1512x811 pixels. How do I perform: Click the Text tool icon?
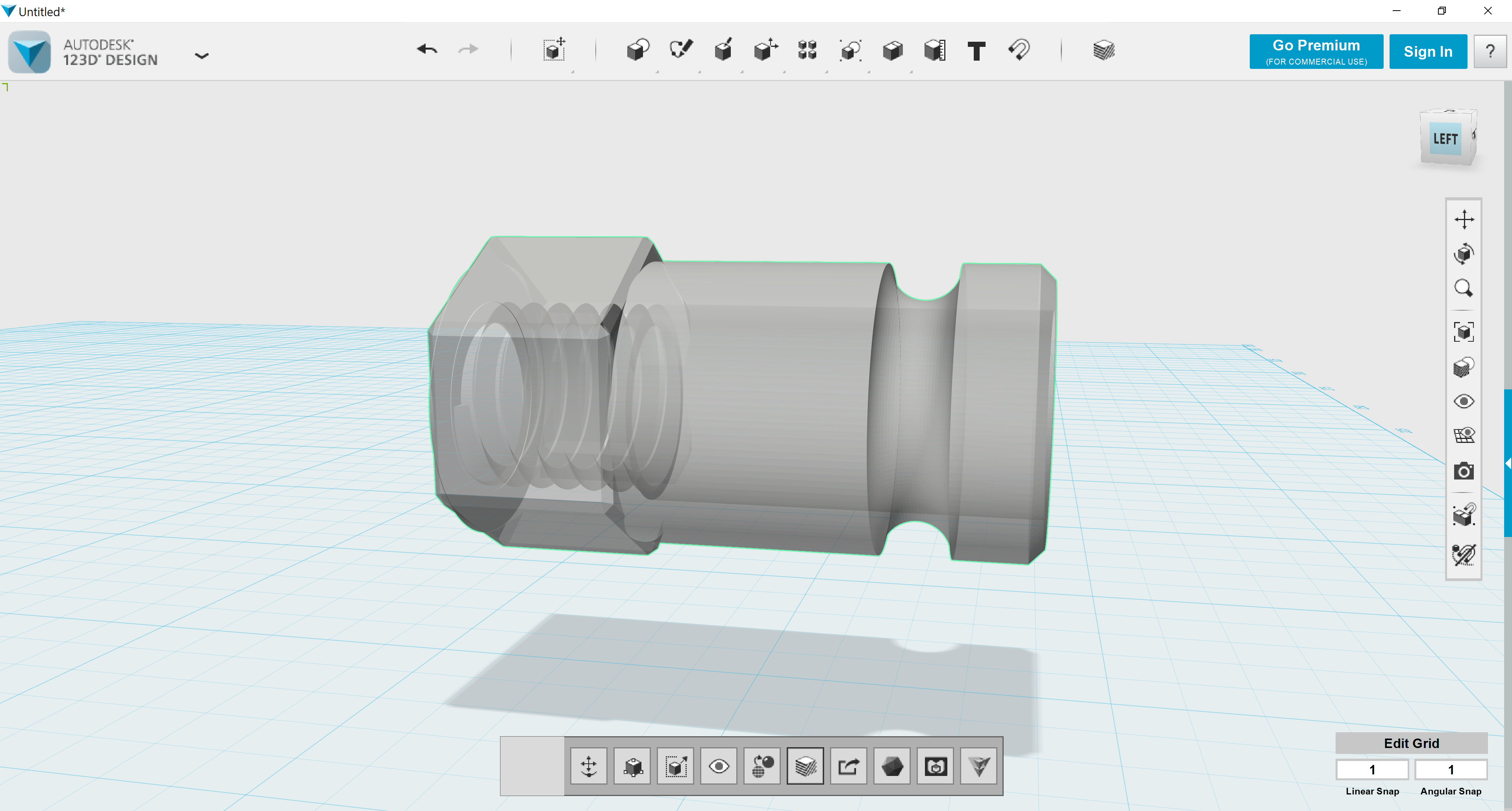(x=976, y=51)
